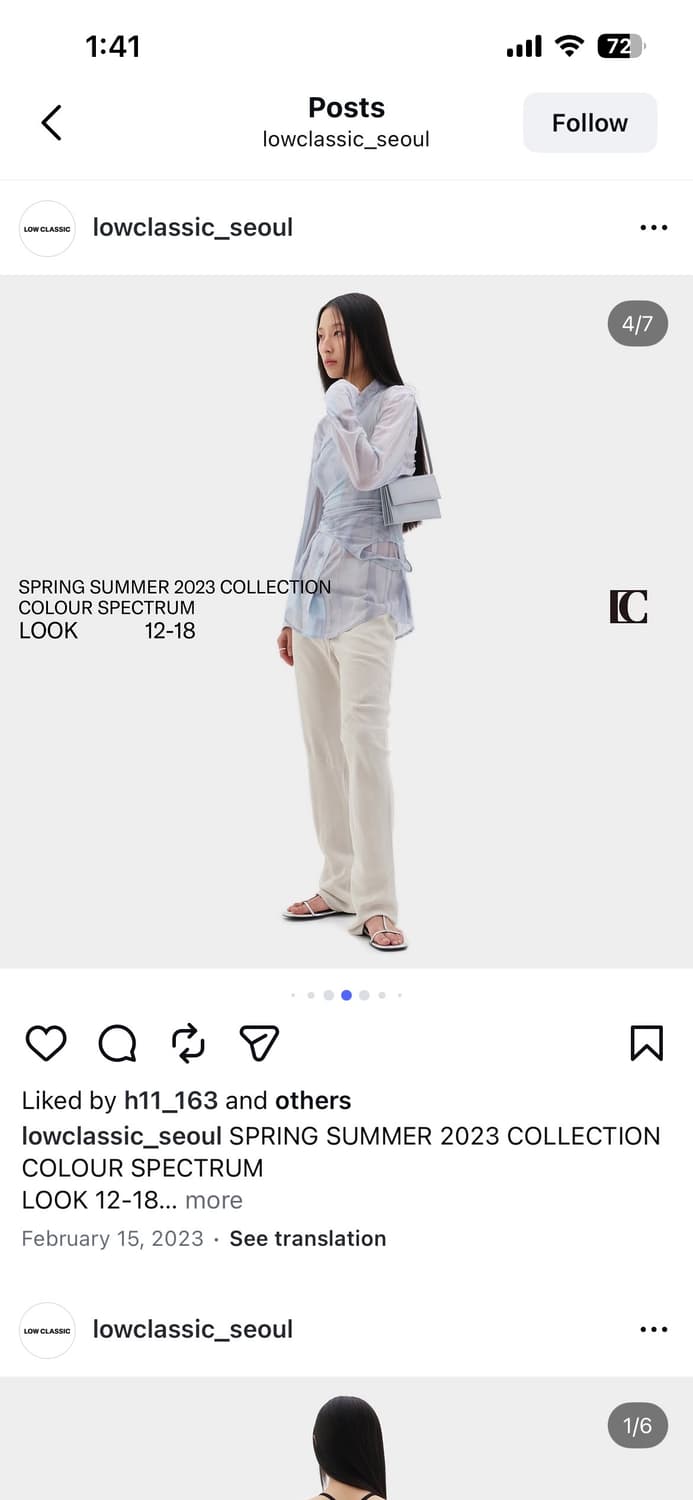This screenshot has width=693, height=1500.
Task: Open the three-dot menu on the first post
Action: point(653,228)
